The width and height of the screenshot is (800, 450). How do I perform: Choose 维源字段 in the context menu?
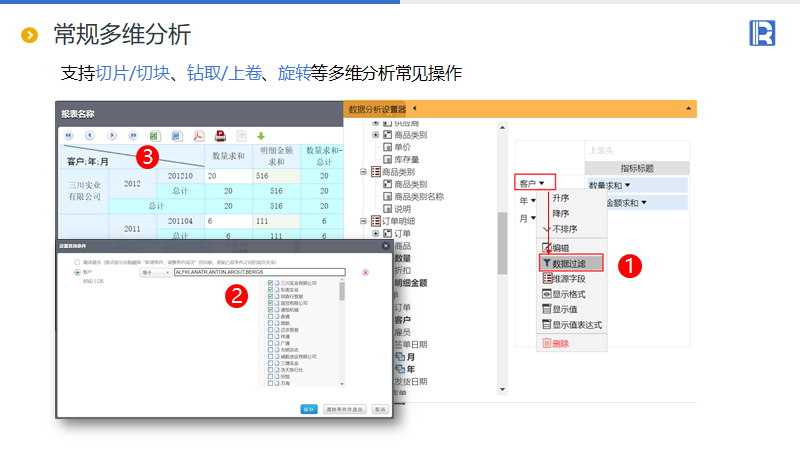tap(569, 279)
